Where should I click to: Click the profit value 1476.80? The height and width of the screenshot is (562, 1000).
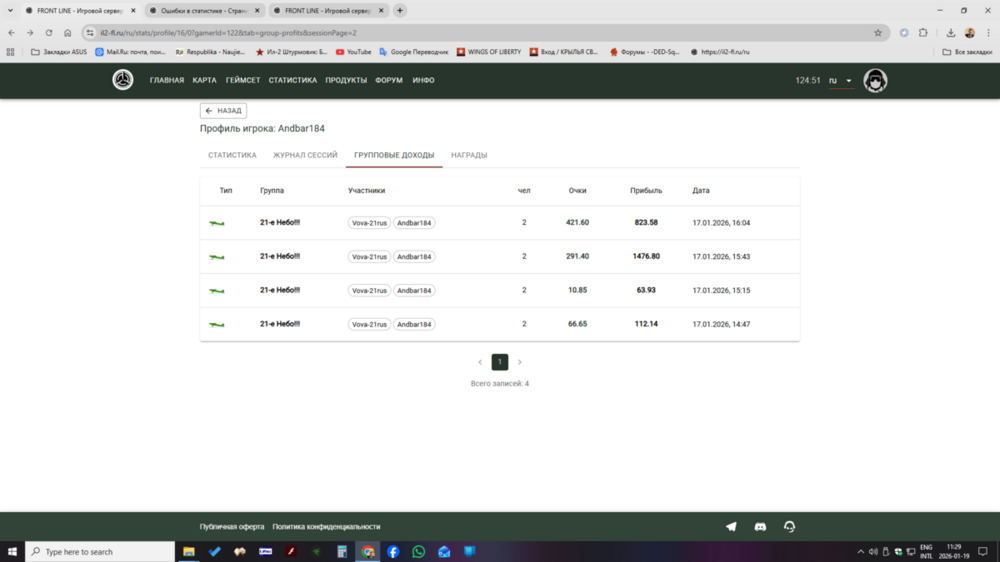pyautogui.click(x=646, y=256)
